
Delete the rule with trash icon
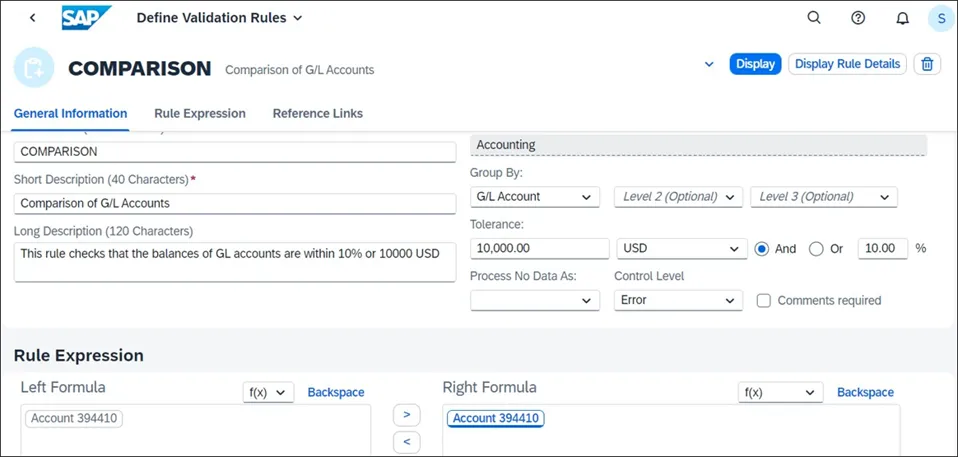coord(927,64)
